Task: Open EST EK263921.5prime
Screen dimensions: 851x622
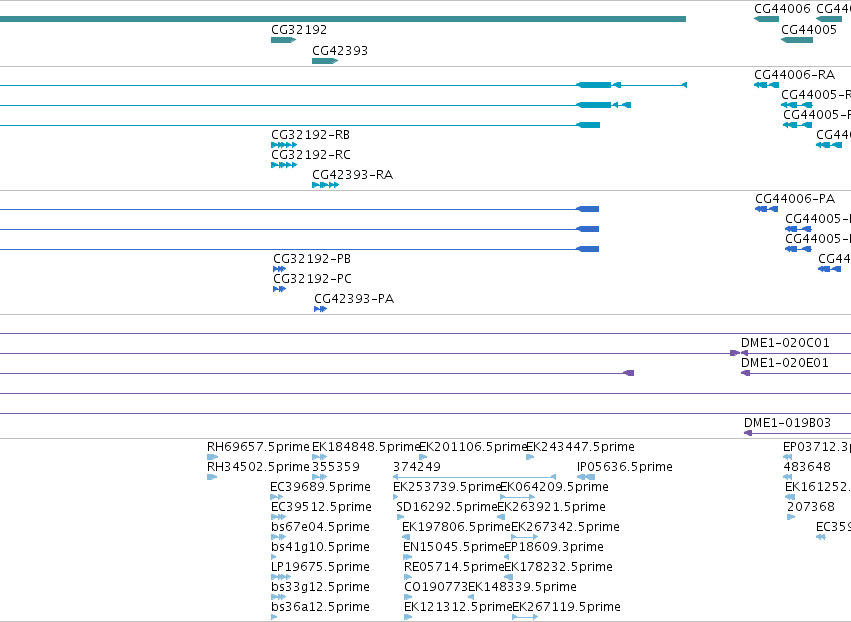Action: (x=551, y=507)
